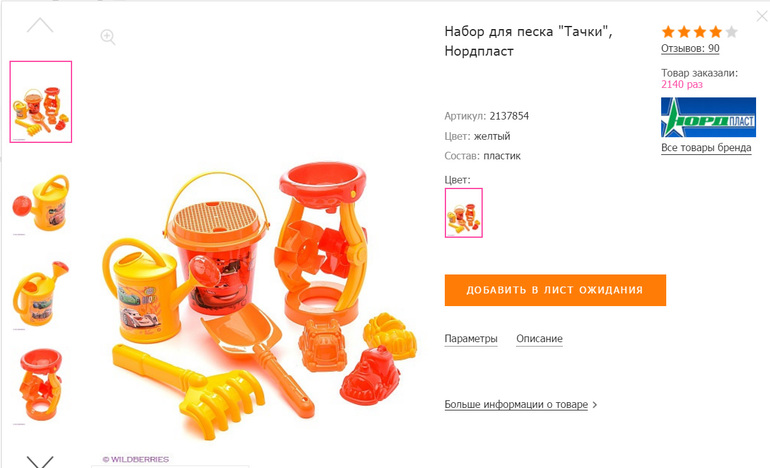Click Добавить в лист ожидания button
The width and height of the screenshot is (770, 468).
[555, 290]
